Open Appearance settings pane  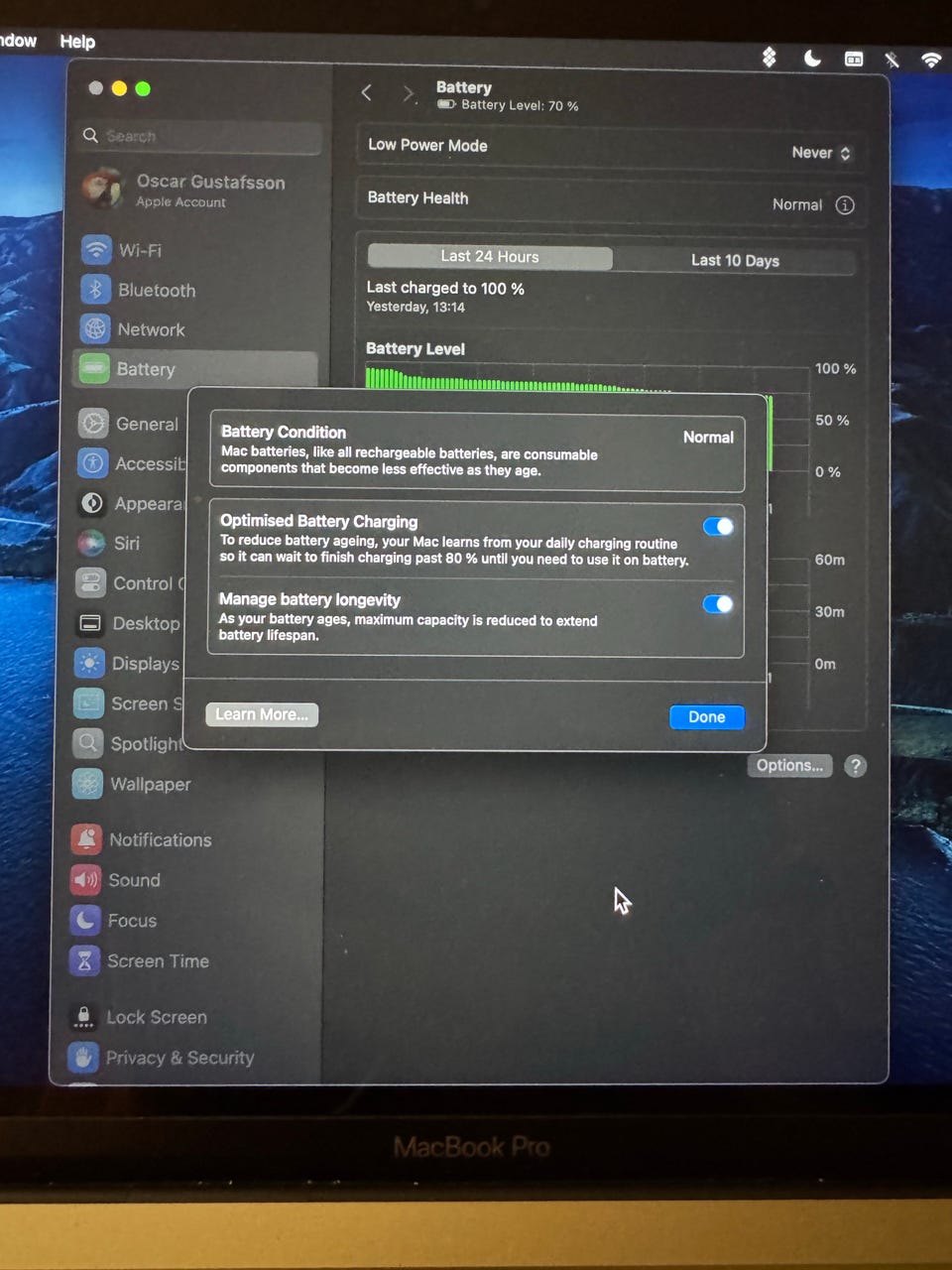[131, 503]
